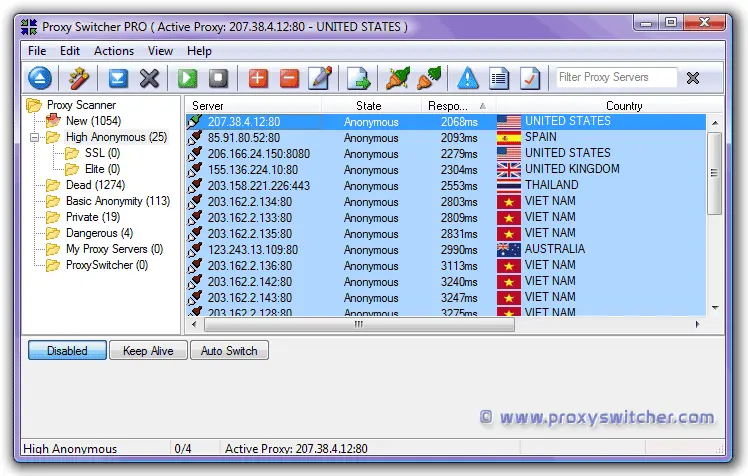Remove a proxy with the red minus icon
Screen dimensions: 748x476
[289, 78]
